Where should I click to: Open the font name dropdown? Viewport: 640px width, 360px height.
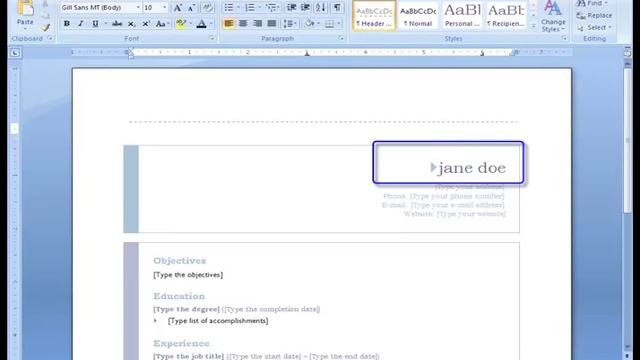pyautogui.click(x=138, y=8)
